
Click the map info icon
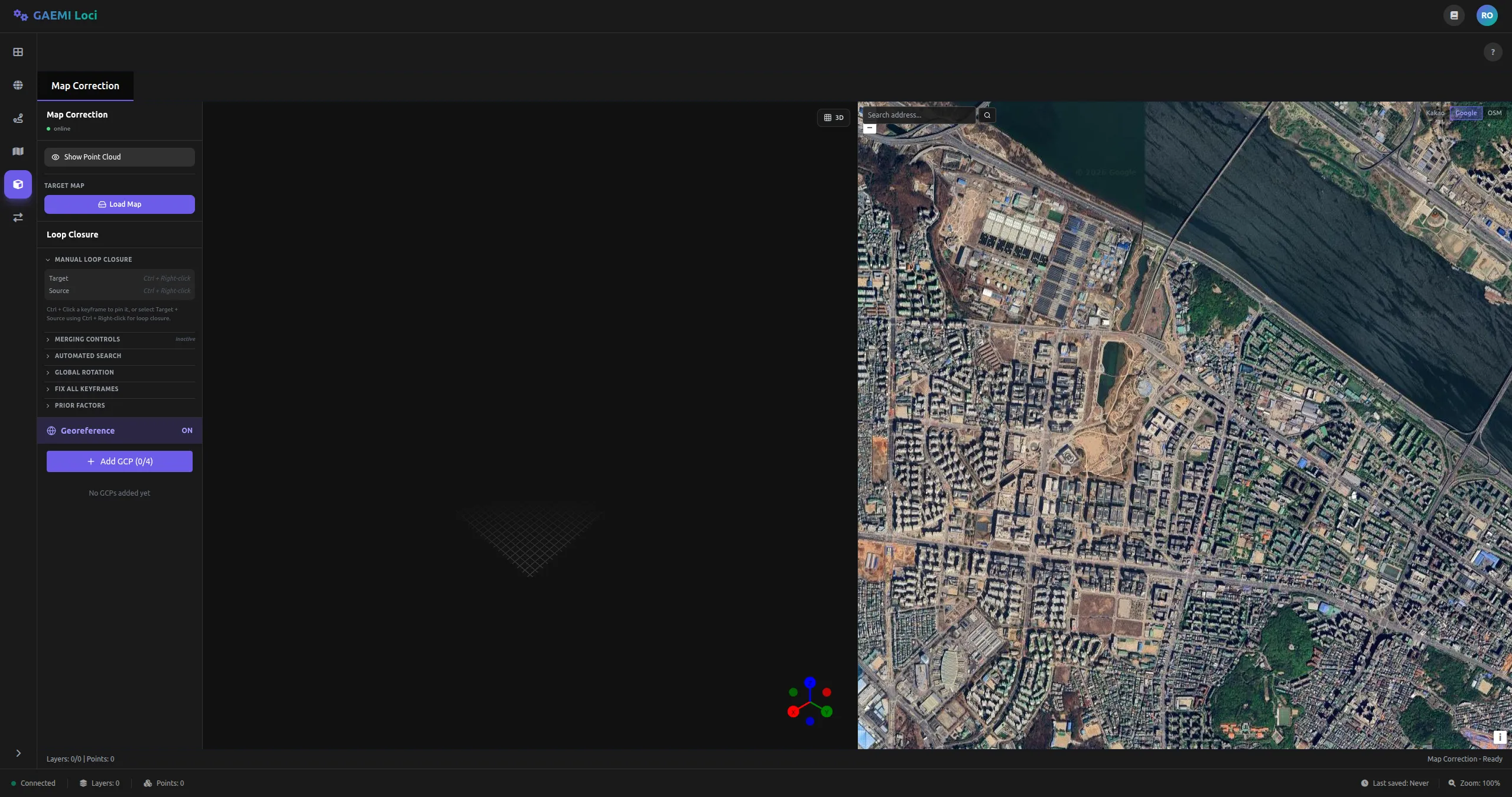pos(1500,737)
